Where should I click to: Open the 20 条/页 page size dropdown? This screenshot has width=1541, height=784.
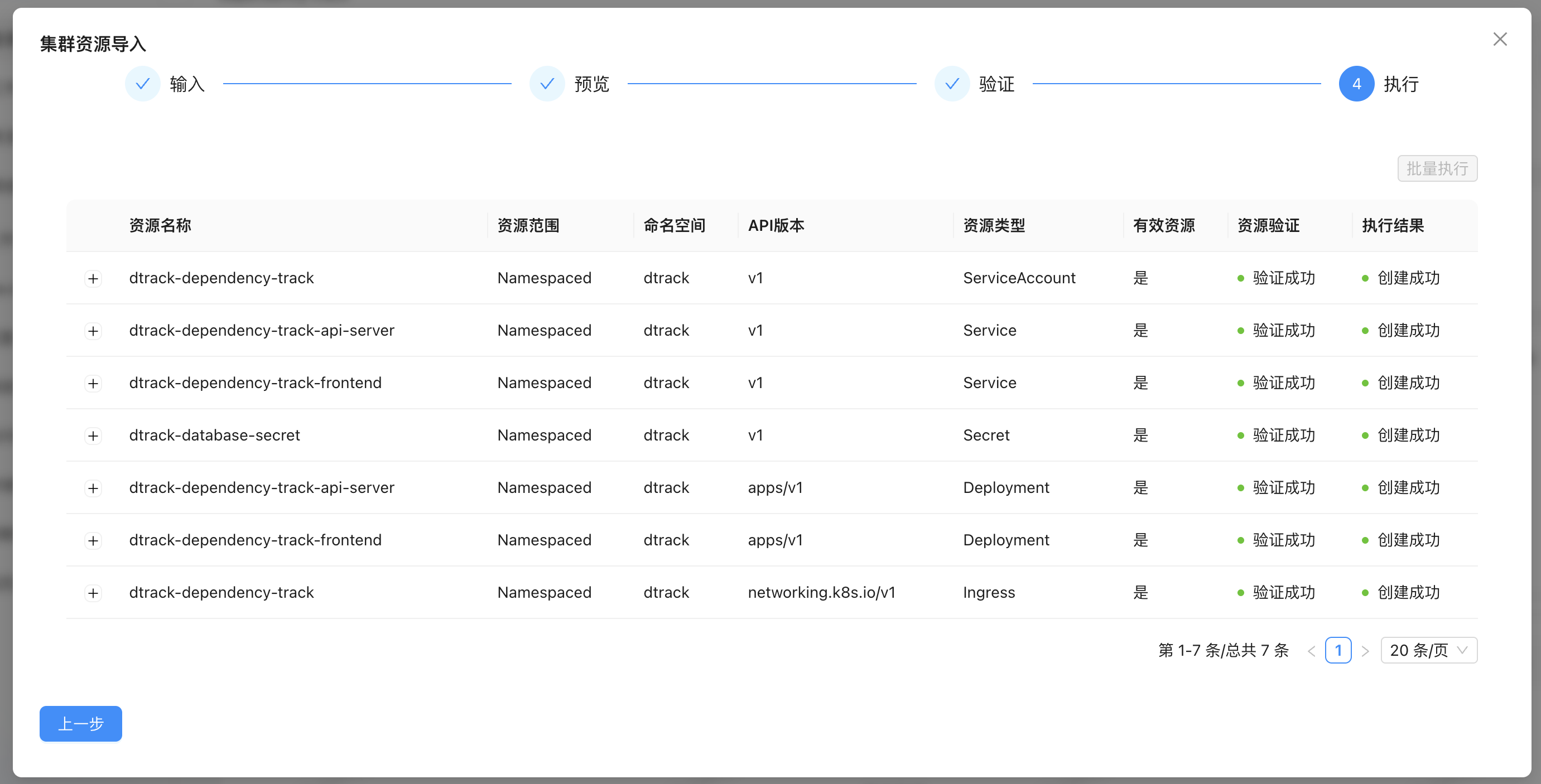click(x=1428, y=650)
